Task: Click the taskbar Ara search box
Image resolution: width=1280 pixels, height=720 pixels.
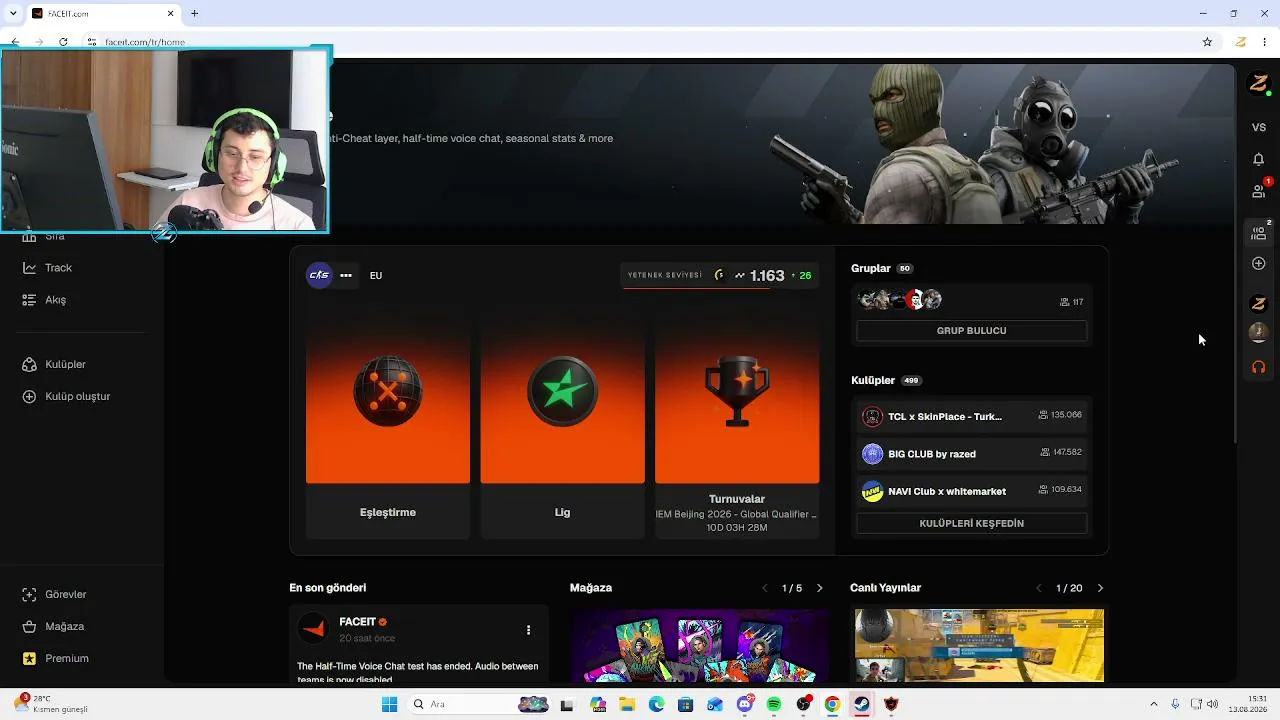Action: pos(480,705)
